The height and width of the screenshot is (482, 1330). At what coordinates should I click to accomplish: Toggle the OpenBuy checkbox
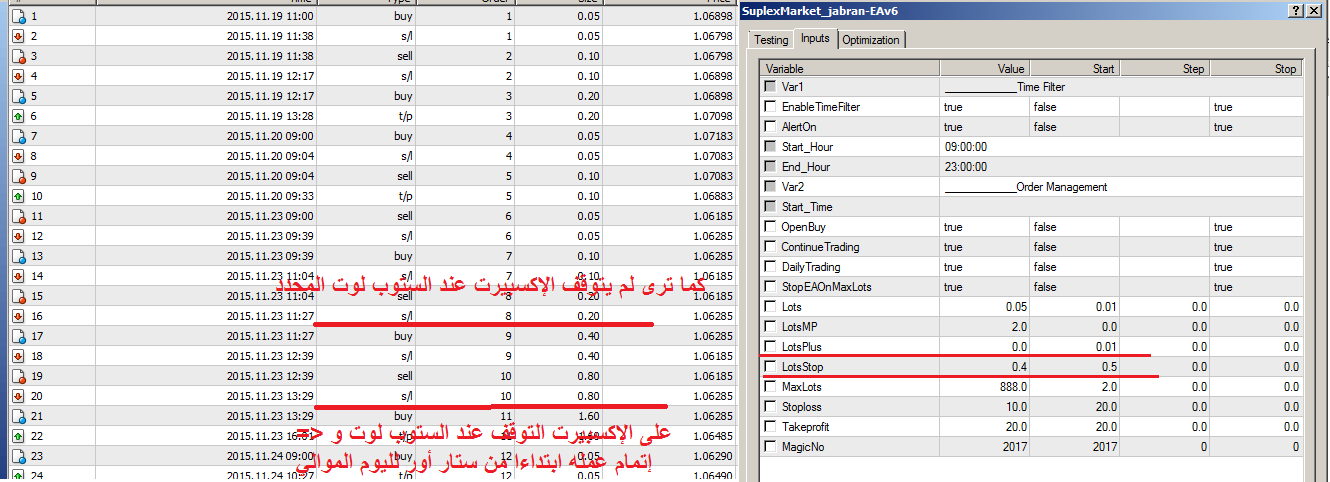coord(770,227)
